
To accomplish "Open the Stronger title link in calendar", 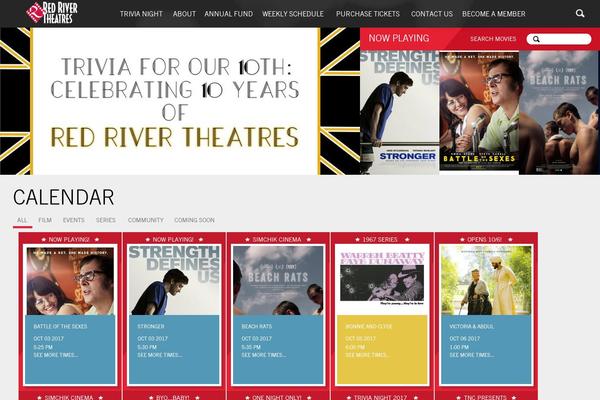I will click(x=151, y=327).
